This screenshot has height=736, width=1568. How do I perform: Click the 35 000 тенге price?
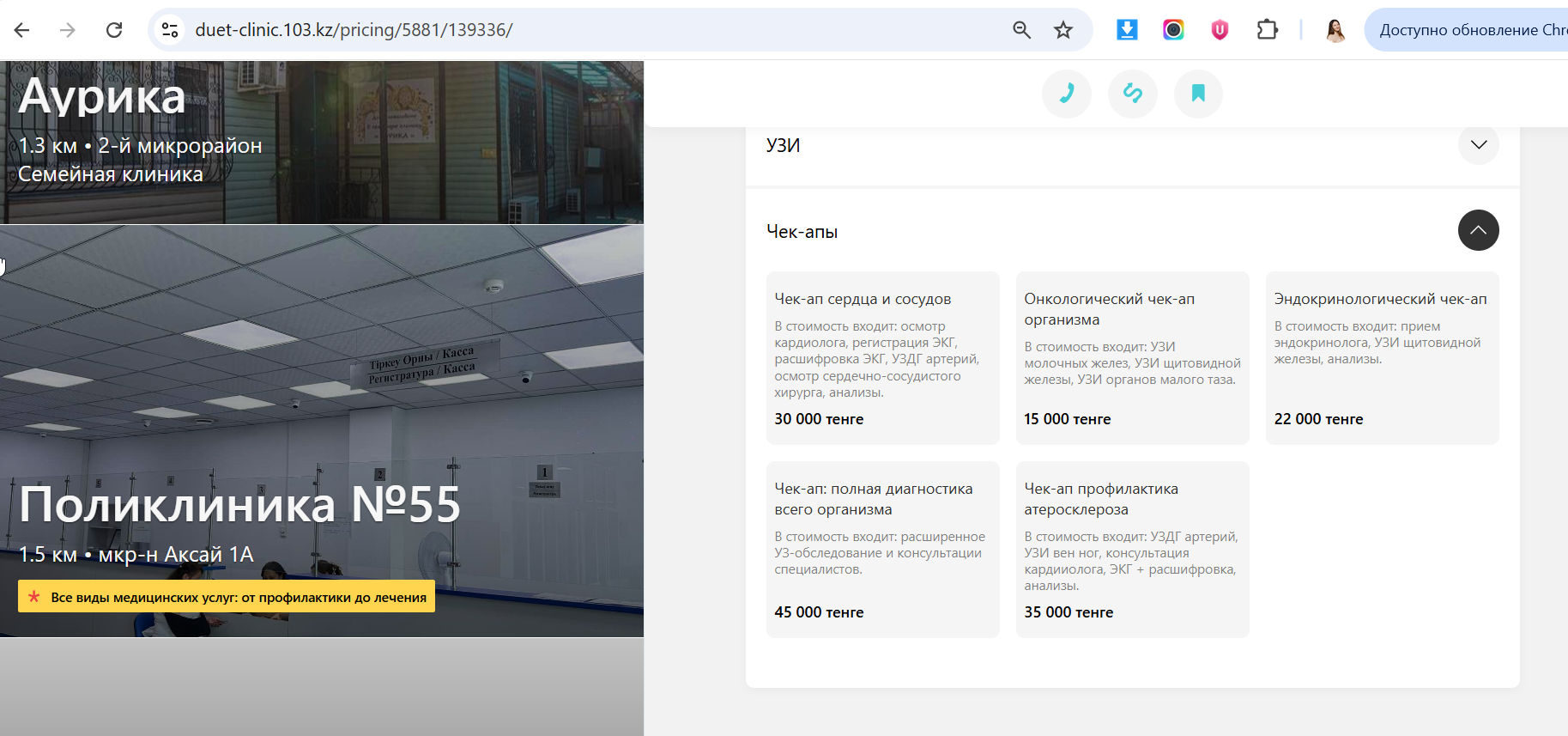pyautogui.click(x=1069, y=612)
